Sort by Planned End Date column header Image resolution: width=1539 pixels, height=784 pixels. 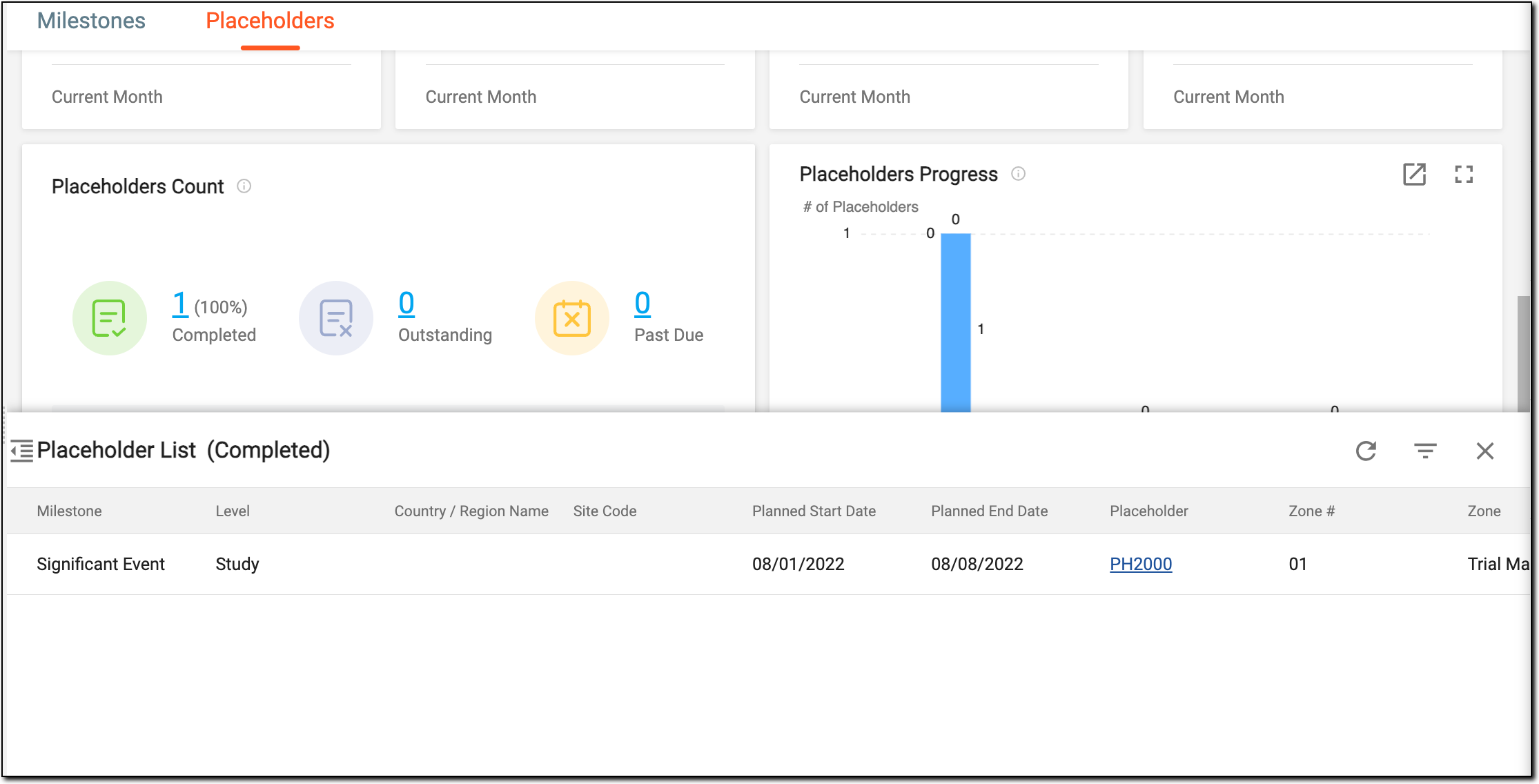[x=989, y=511]
